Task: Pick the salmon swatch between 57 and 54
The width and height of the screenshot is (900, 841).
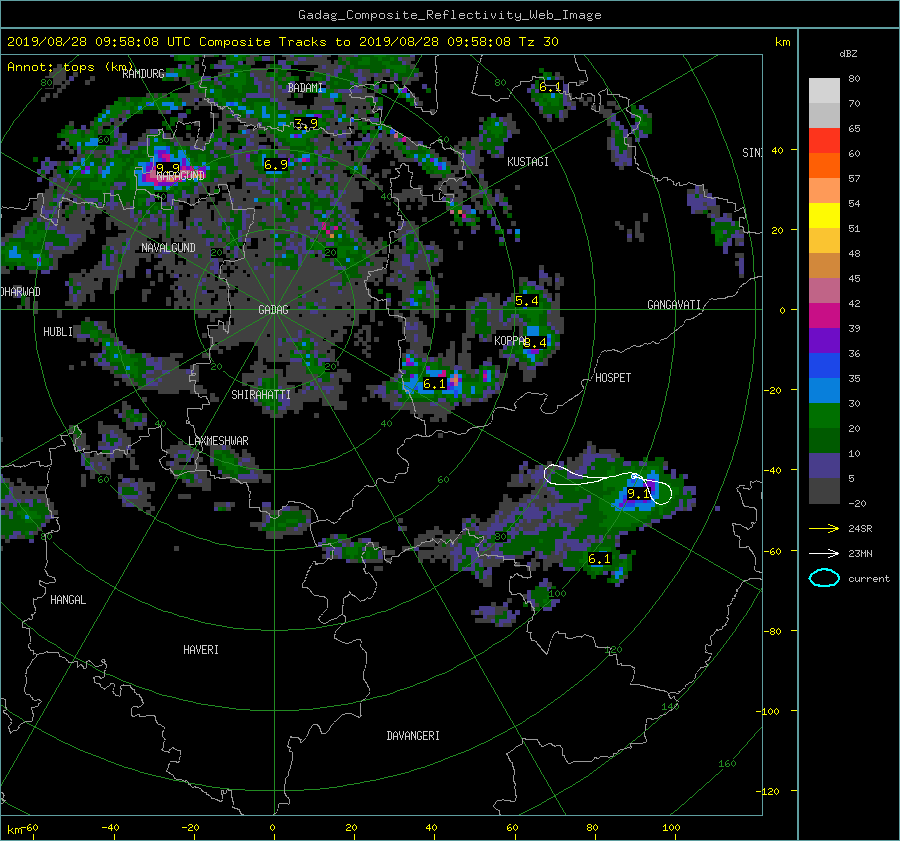Action: pyautogui.click(x=824, y=191)
